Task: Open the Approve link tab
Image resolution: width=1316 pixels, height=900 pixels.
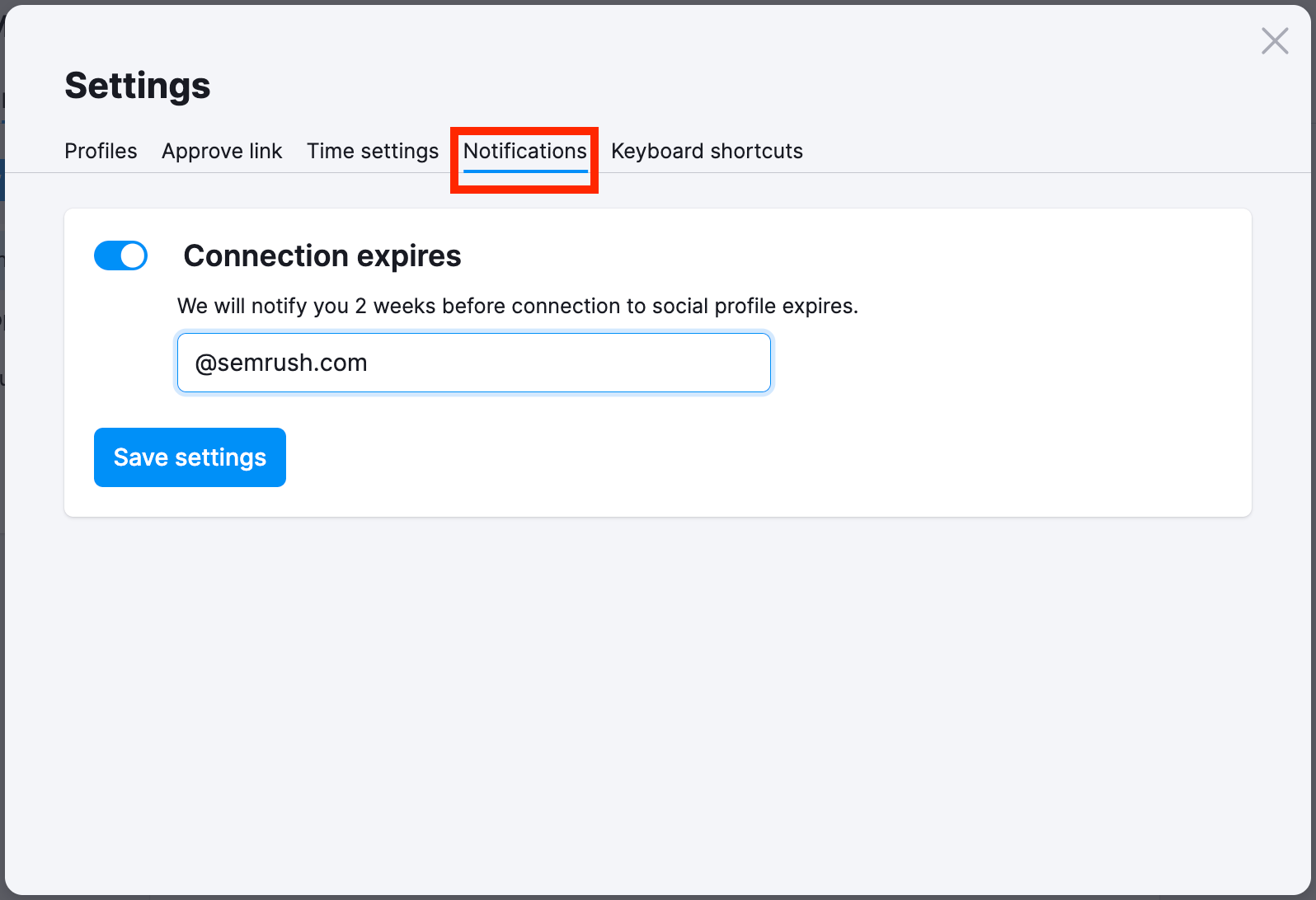Action: tap(222, 151)
